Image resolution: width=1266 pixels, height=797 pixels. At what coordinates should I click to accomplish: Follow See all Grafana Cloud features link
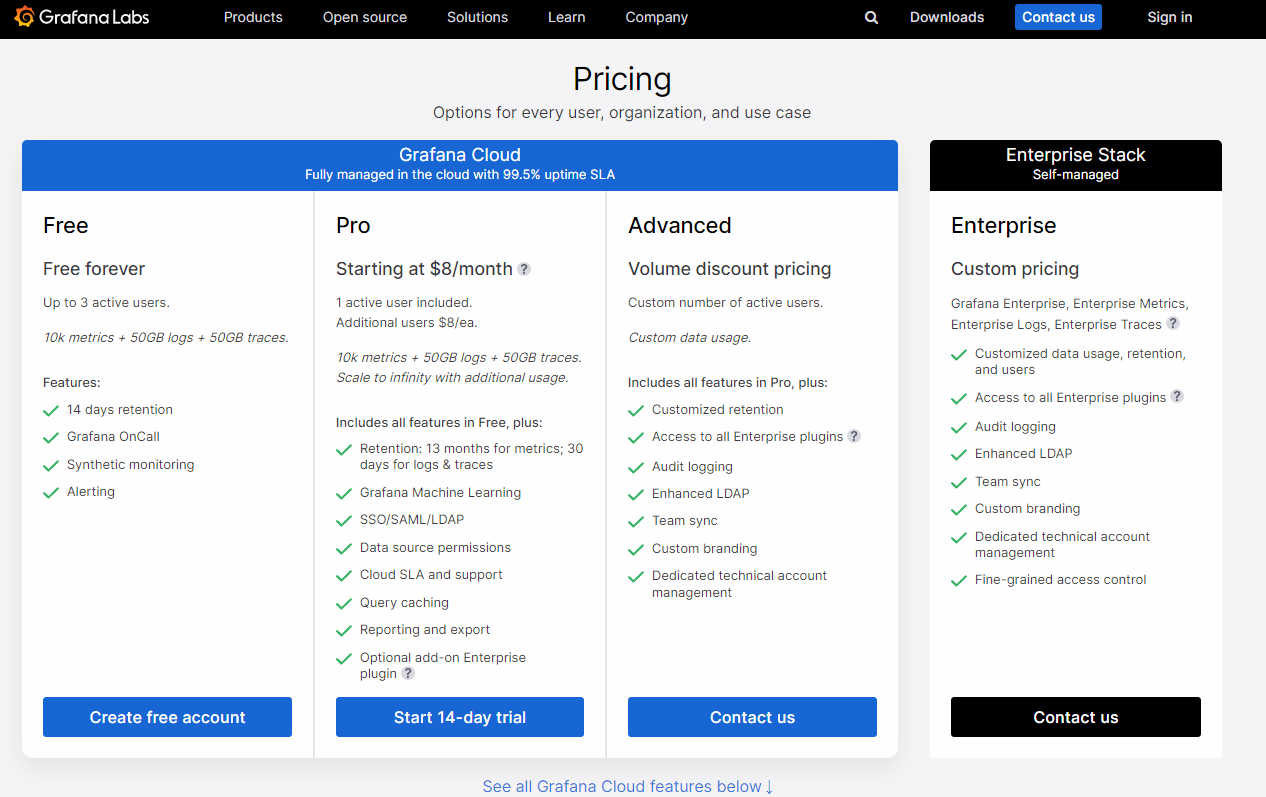627,786
